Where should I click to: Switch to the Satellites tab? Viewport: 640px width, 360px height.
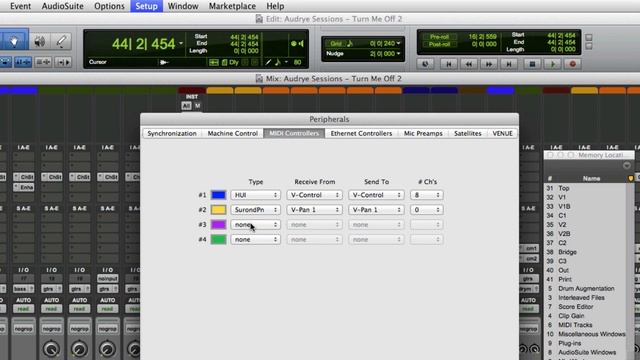(x=467, y=133)
